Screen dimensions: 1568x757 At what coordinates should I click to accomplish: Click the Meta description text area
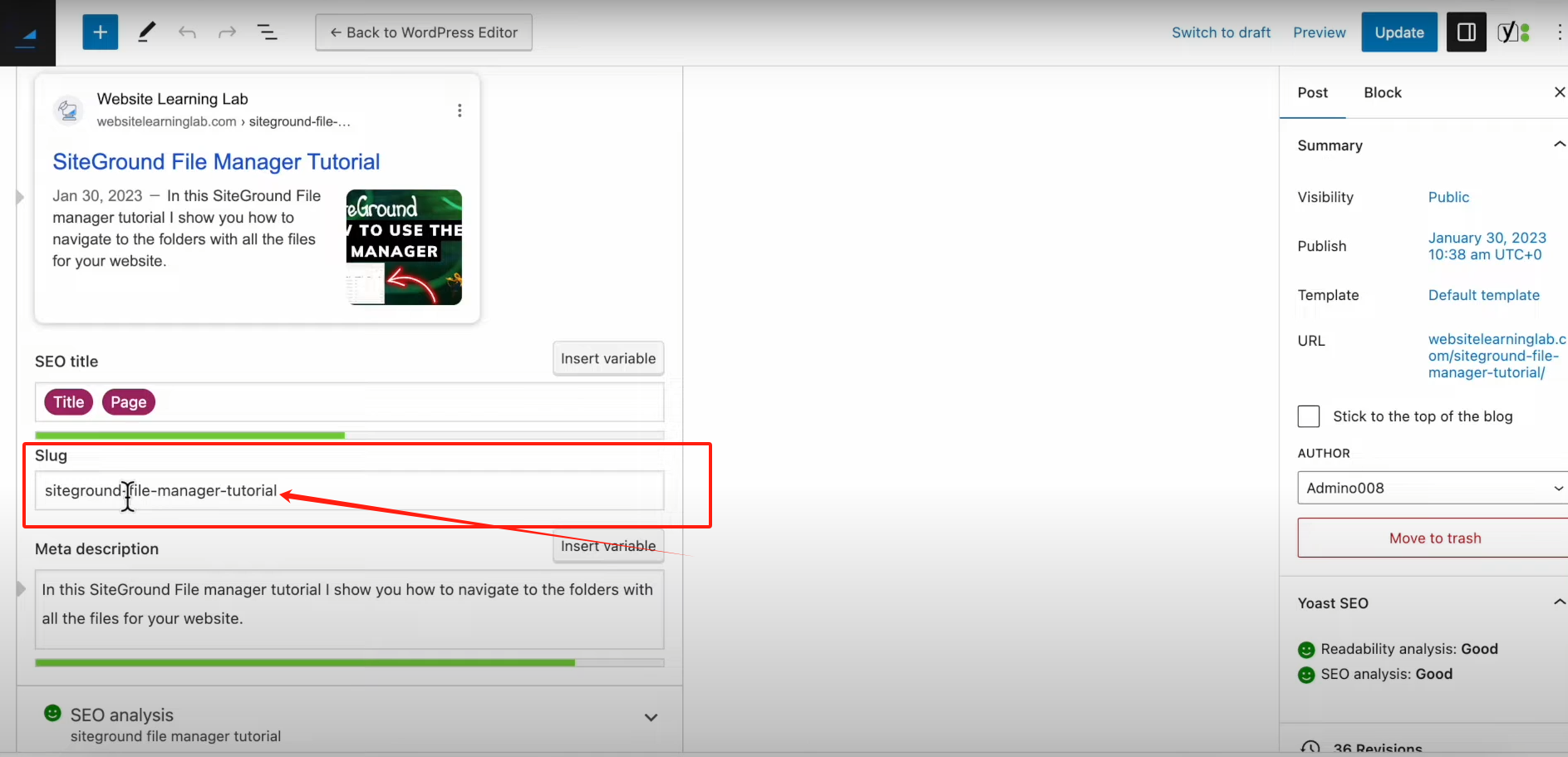tap(349, 609)
